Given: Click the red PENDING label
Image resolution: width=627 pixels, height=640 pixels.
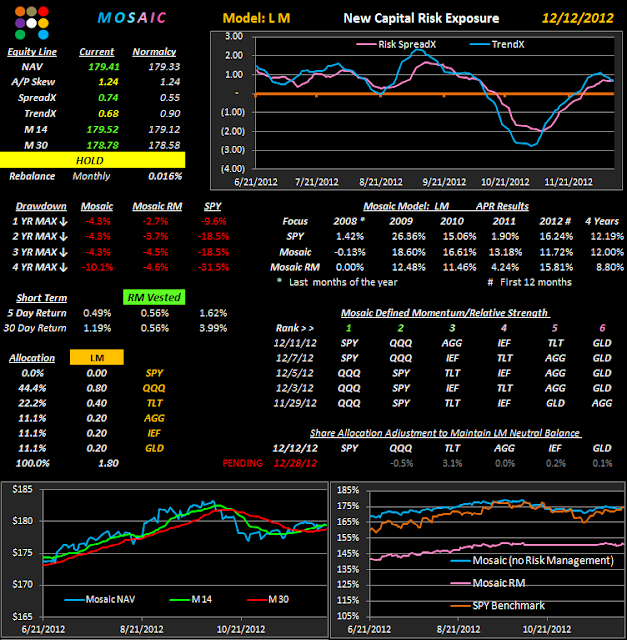Looking at the screenshot, I should tap(242, 464).
